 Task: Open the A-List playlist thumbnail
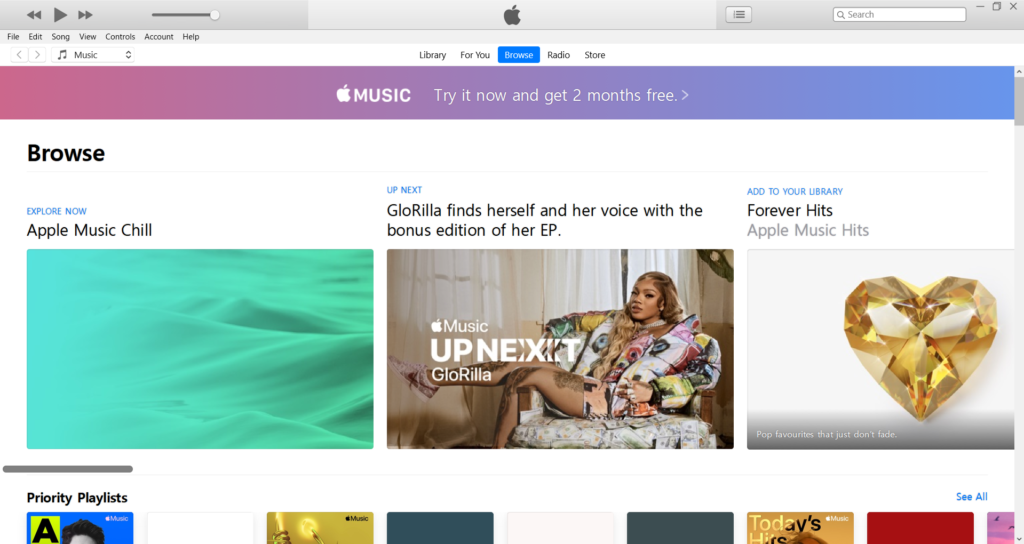pyautogui.click(x=80, y=528)
